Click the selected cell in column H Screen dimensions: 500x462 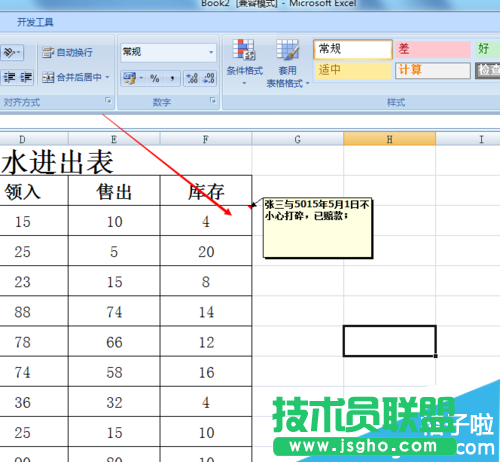[389, 341]
